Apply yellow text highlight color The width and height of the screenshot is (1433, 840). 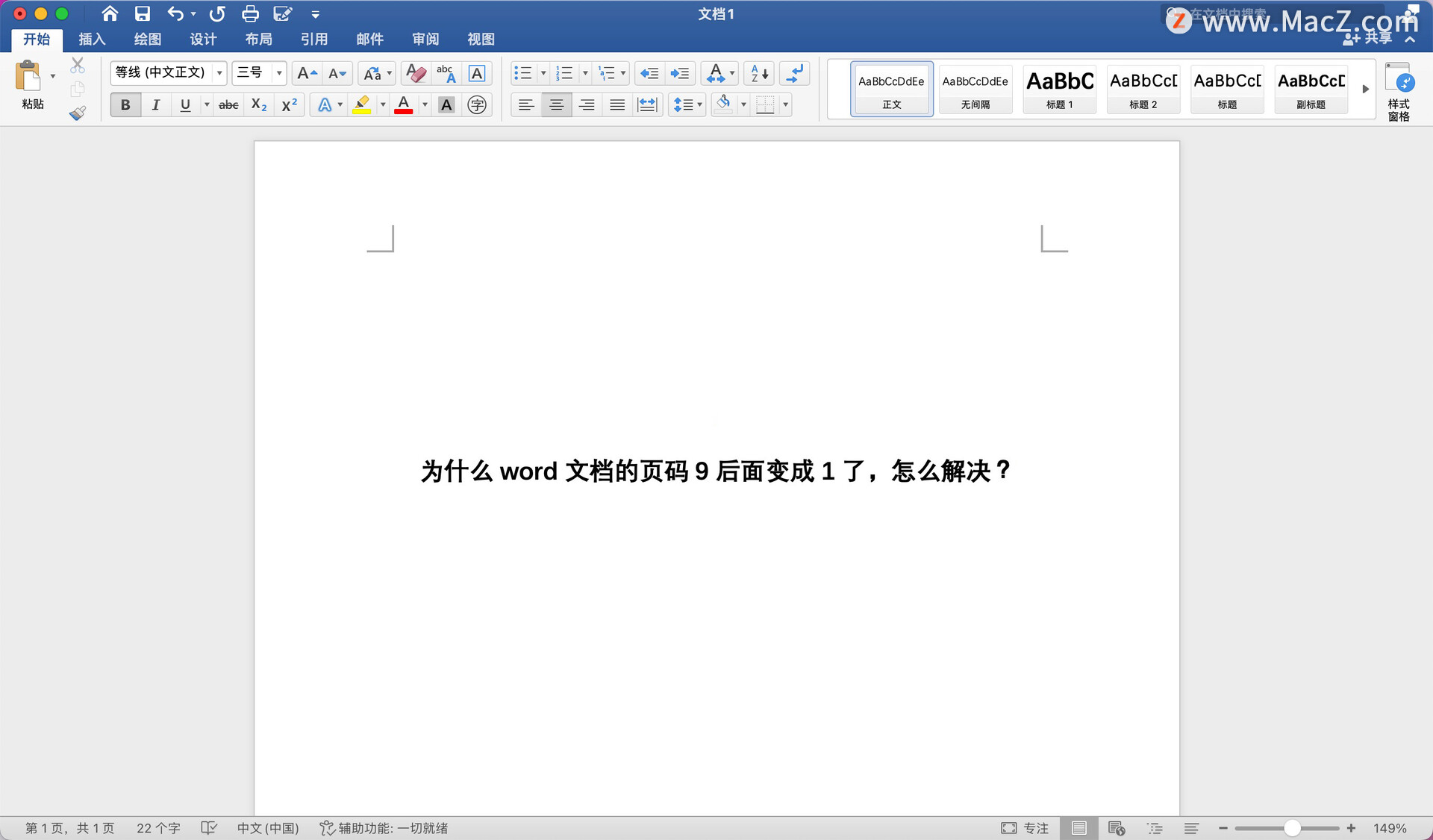pos(362,105)
